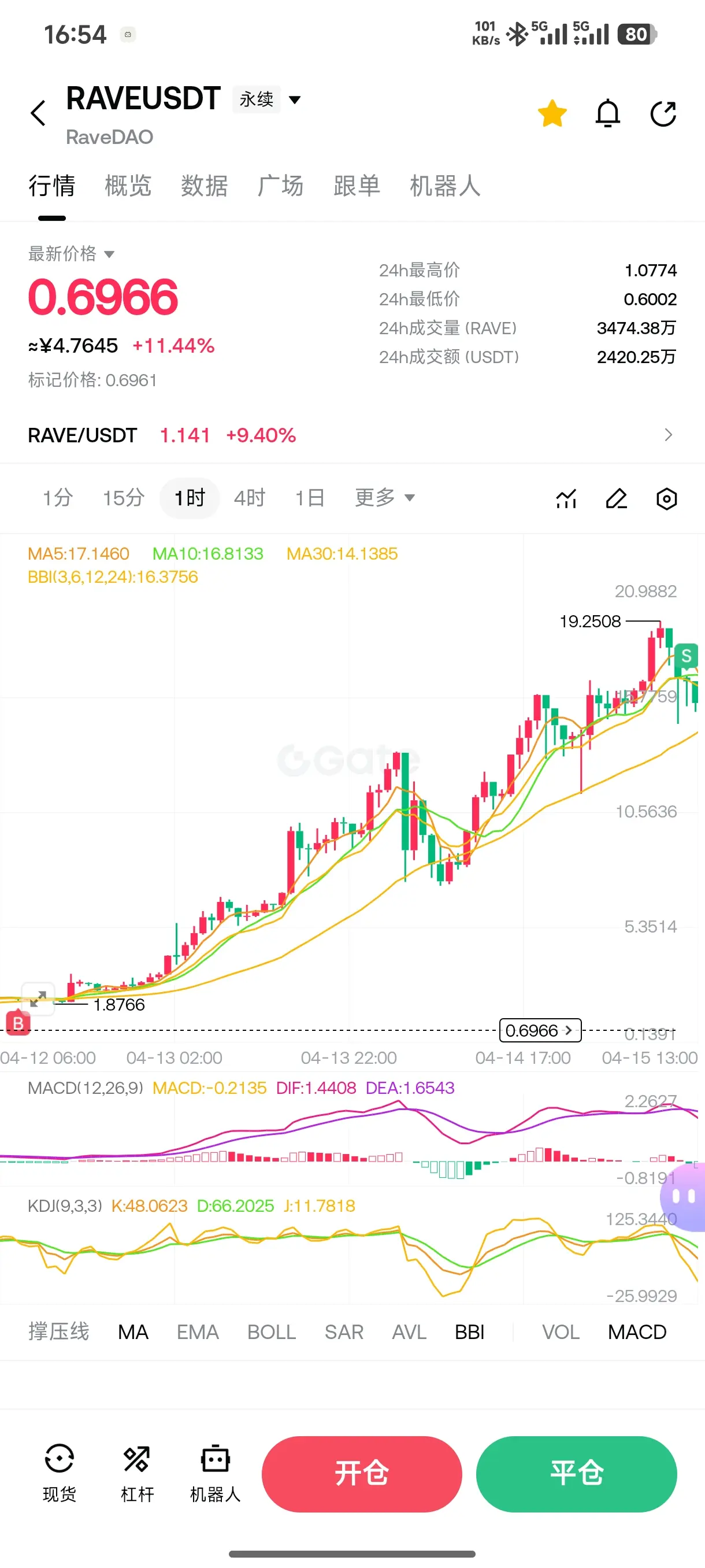Select the drawing pencil tool

[x=616, y=498]
